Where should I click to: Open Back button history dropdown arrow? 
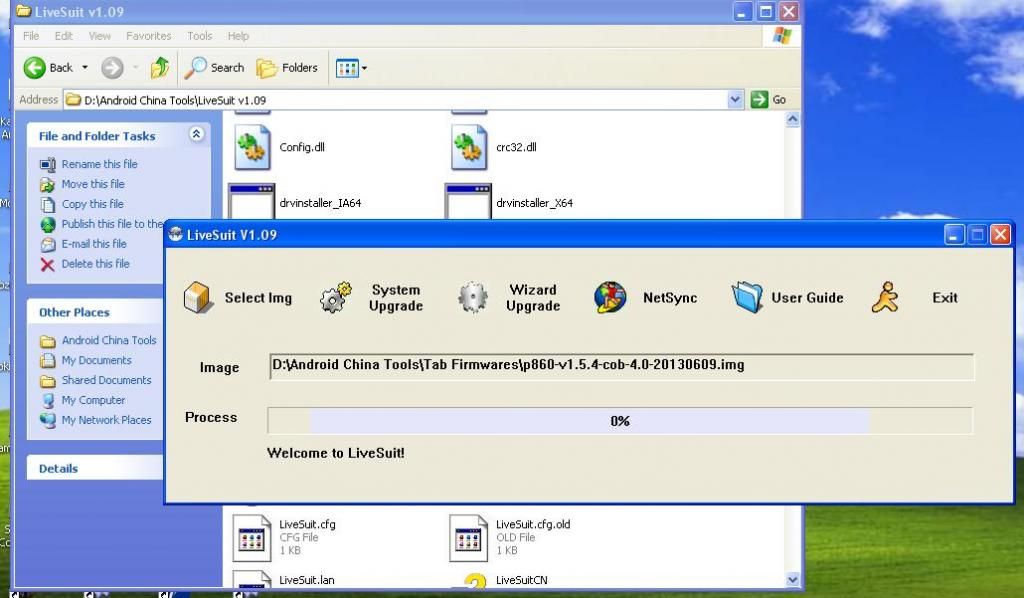(85, 68)
